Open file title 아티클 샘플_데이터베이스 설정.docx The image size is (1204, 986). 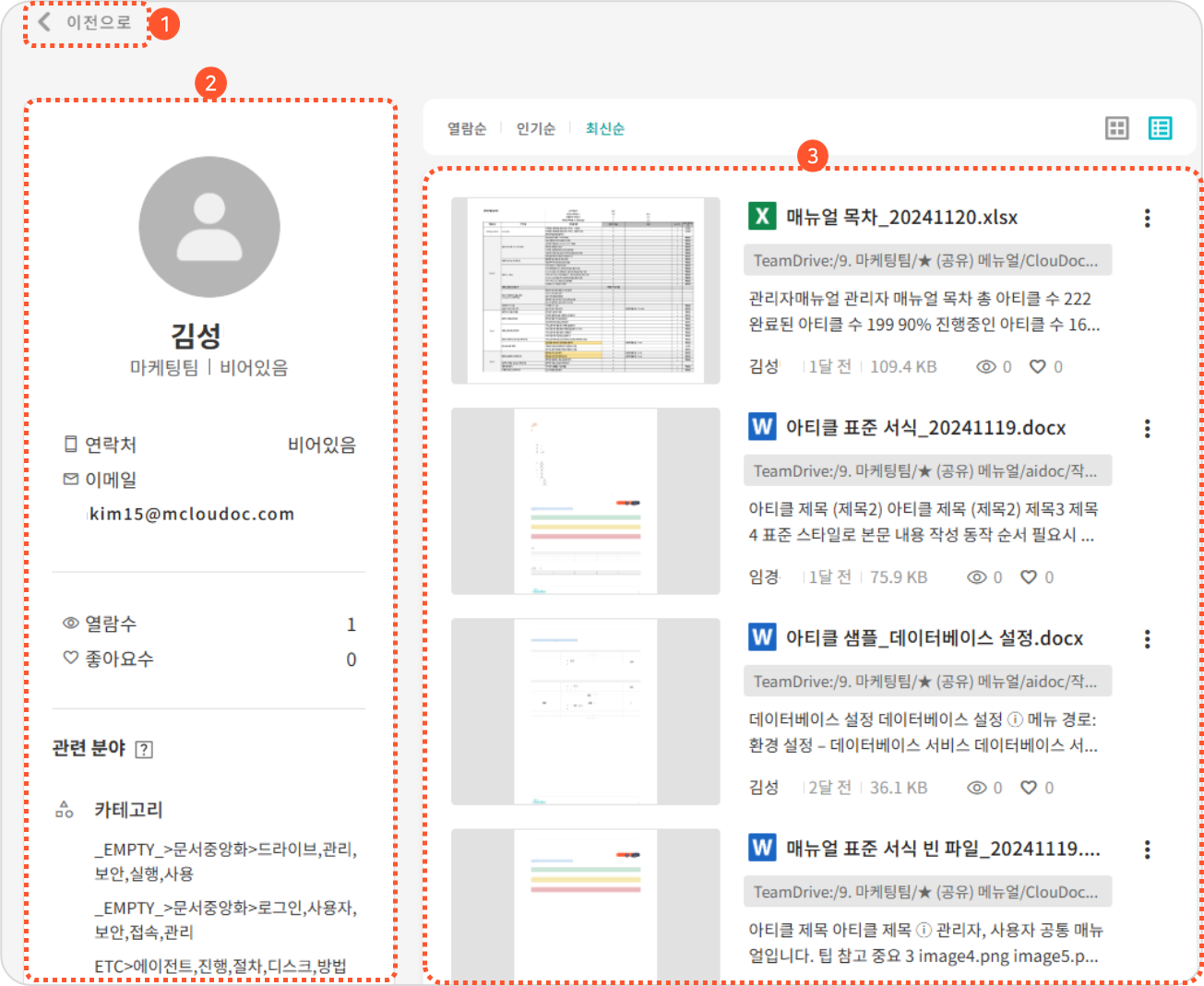click(934, 638)
